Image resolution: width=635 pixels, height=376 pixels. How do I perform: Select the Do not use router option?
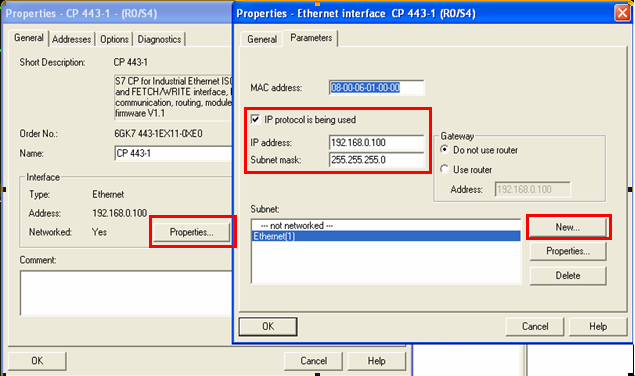coord(445,150)
